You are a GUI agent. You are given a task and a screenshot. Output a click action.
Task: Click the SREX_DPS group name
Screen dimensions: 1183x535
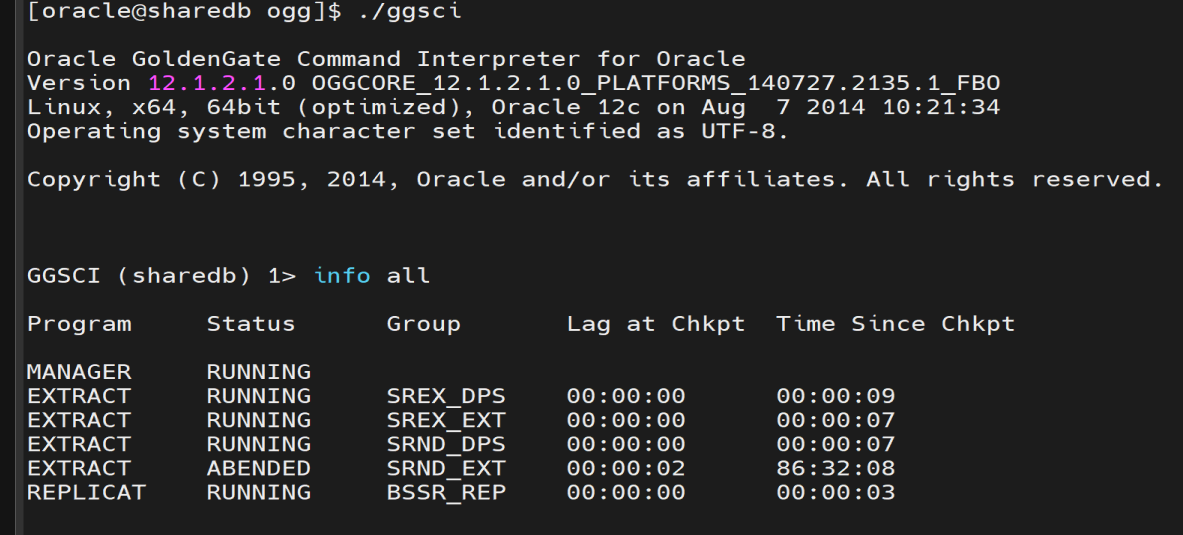point(446,396)
